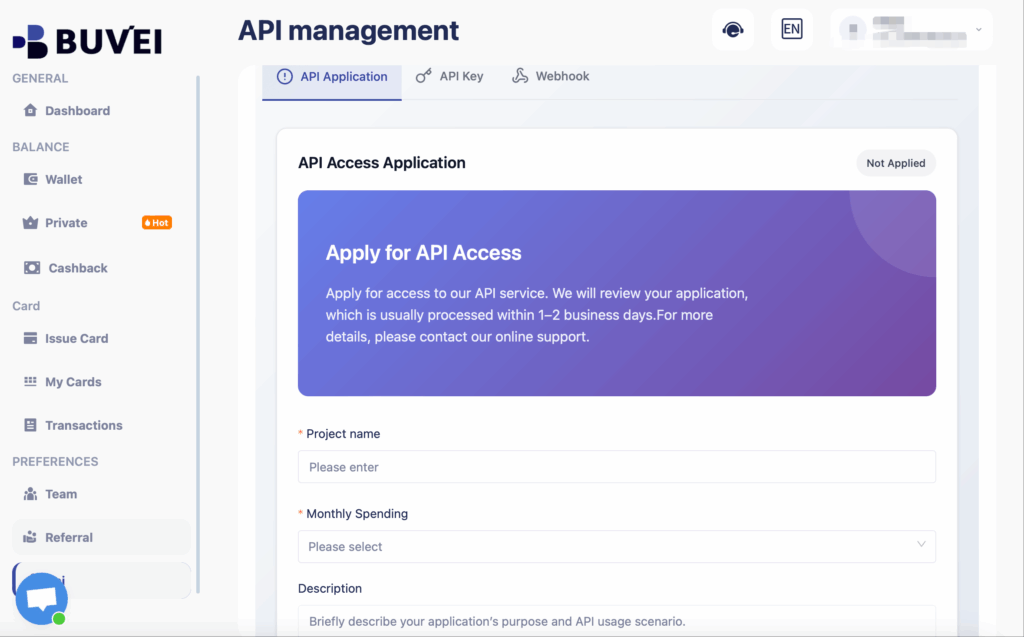Viewport: 1024px width, 637px height.
Task: Switch language with the EN button
Action: pyautogui.click(x=791, y=30)
